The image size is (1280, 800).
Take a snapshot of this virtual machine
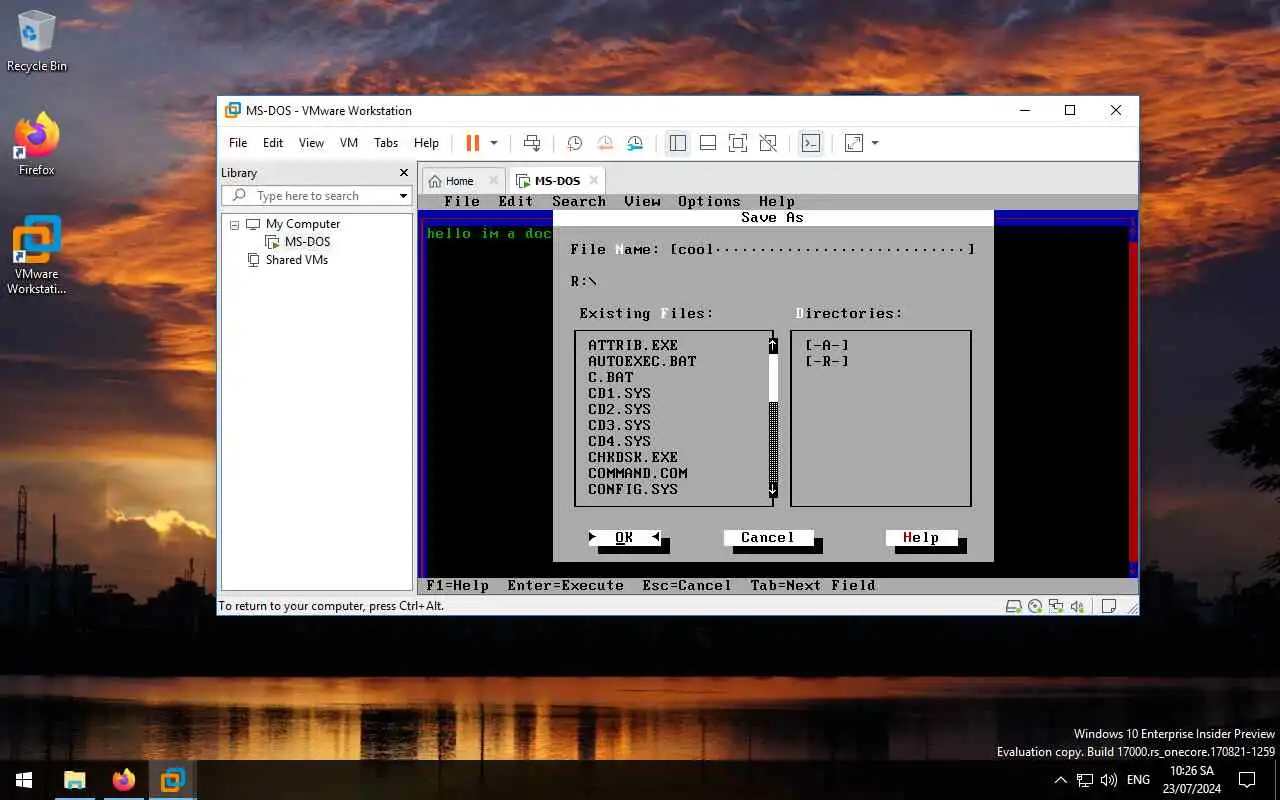[575, 143]
